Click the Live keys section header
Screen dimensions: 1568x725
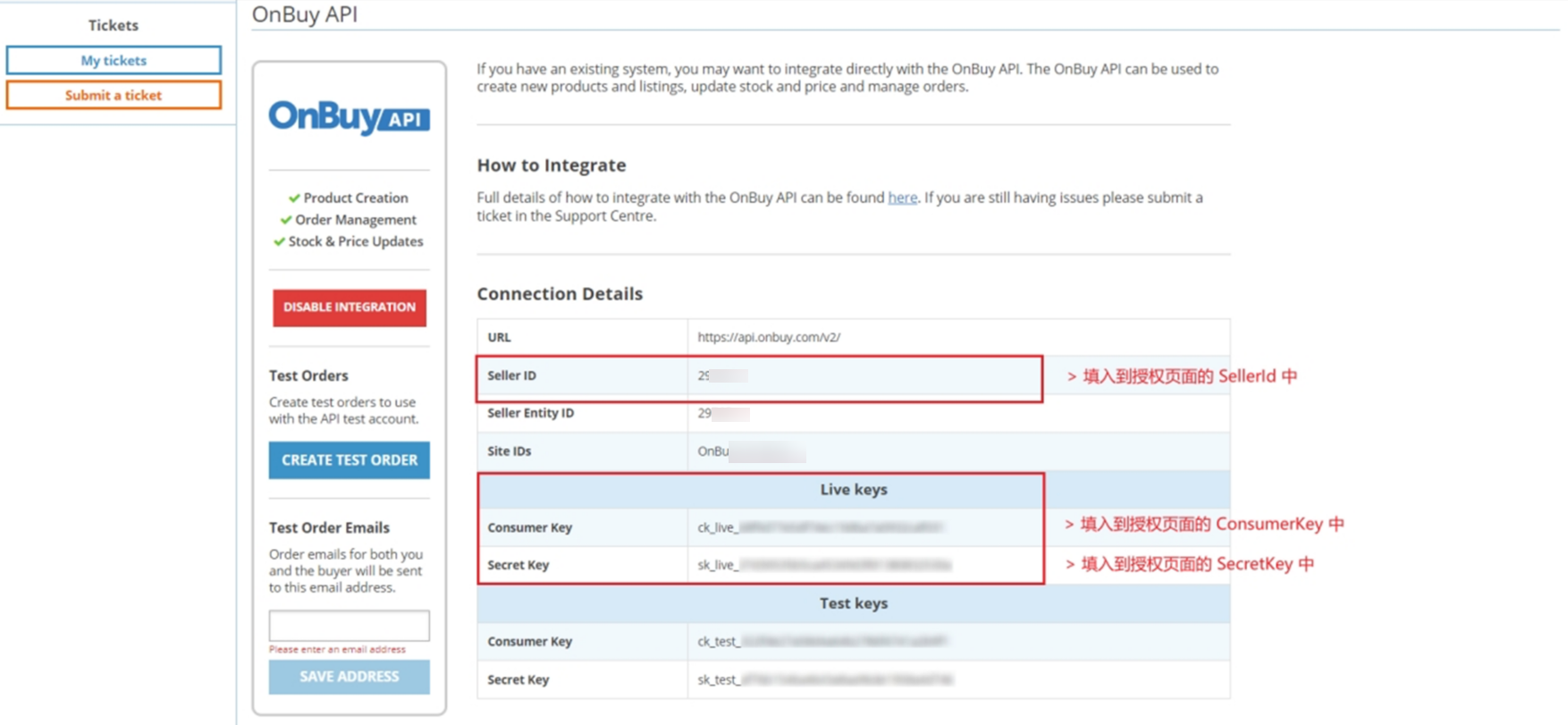click(854, 490)
